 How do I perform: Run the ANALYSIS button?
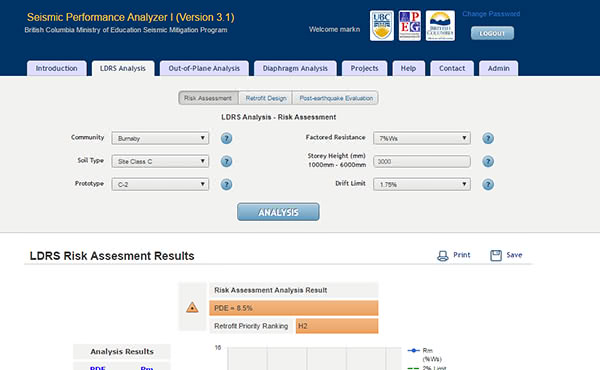(x=278, y=212)
